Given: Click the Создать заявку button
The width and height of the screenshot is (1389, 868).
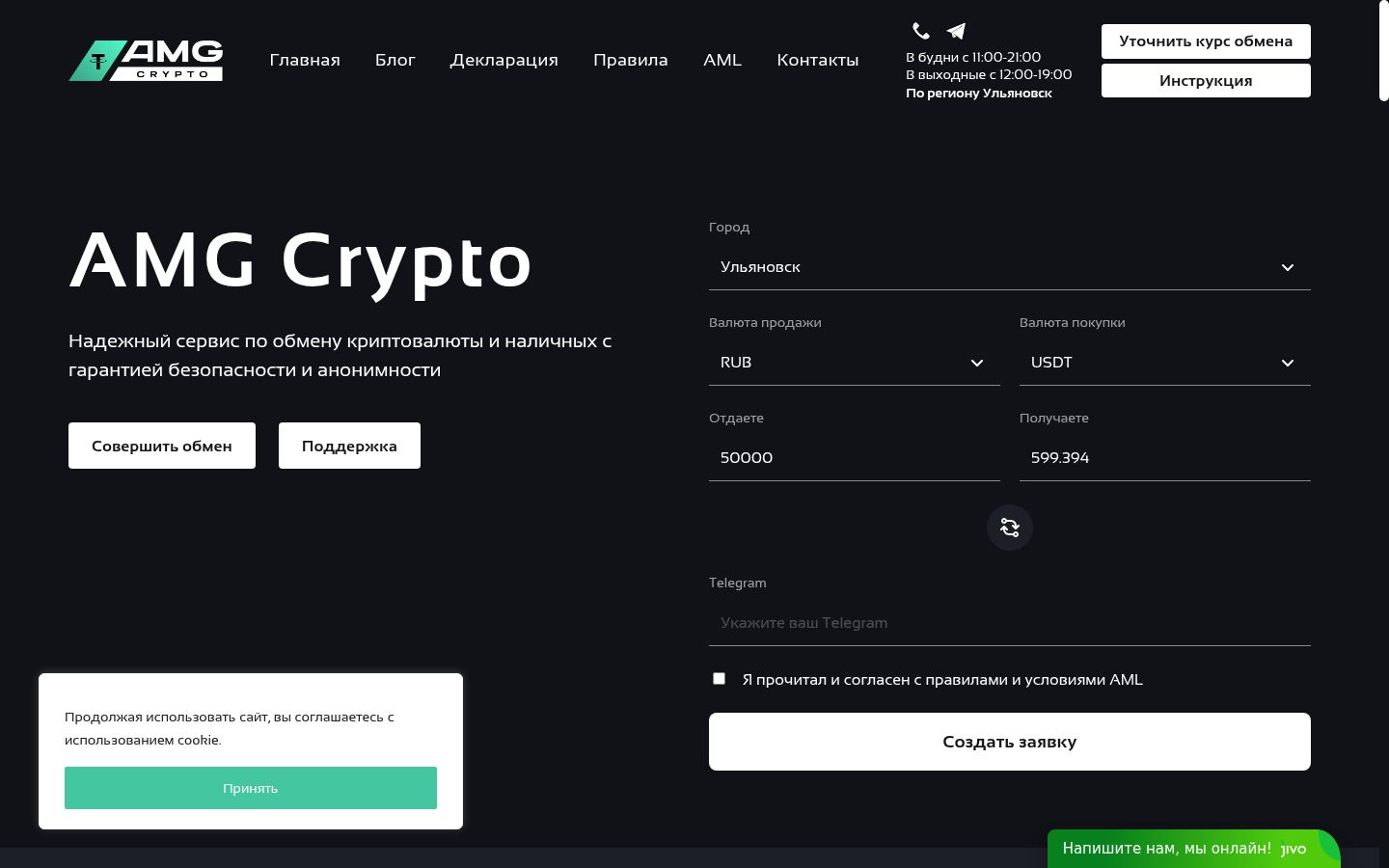Looking at the screenshot, I should coord(1010,742).
